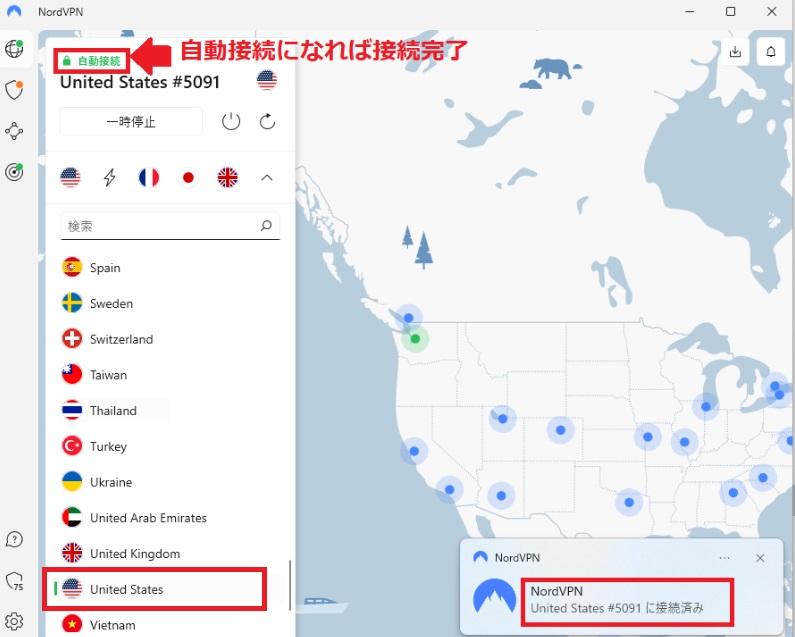Open Meshnet icon in sidebar

14,131
